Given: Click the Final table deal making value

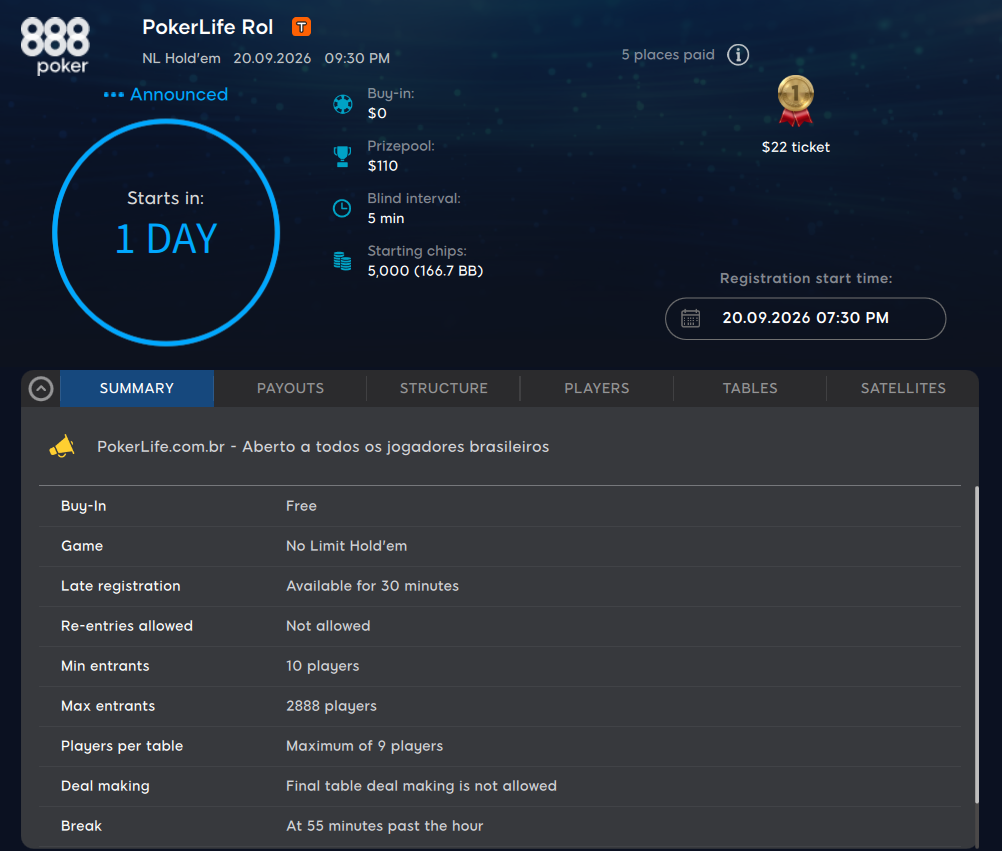Looking at the screenshot, I should click(421, 786).
